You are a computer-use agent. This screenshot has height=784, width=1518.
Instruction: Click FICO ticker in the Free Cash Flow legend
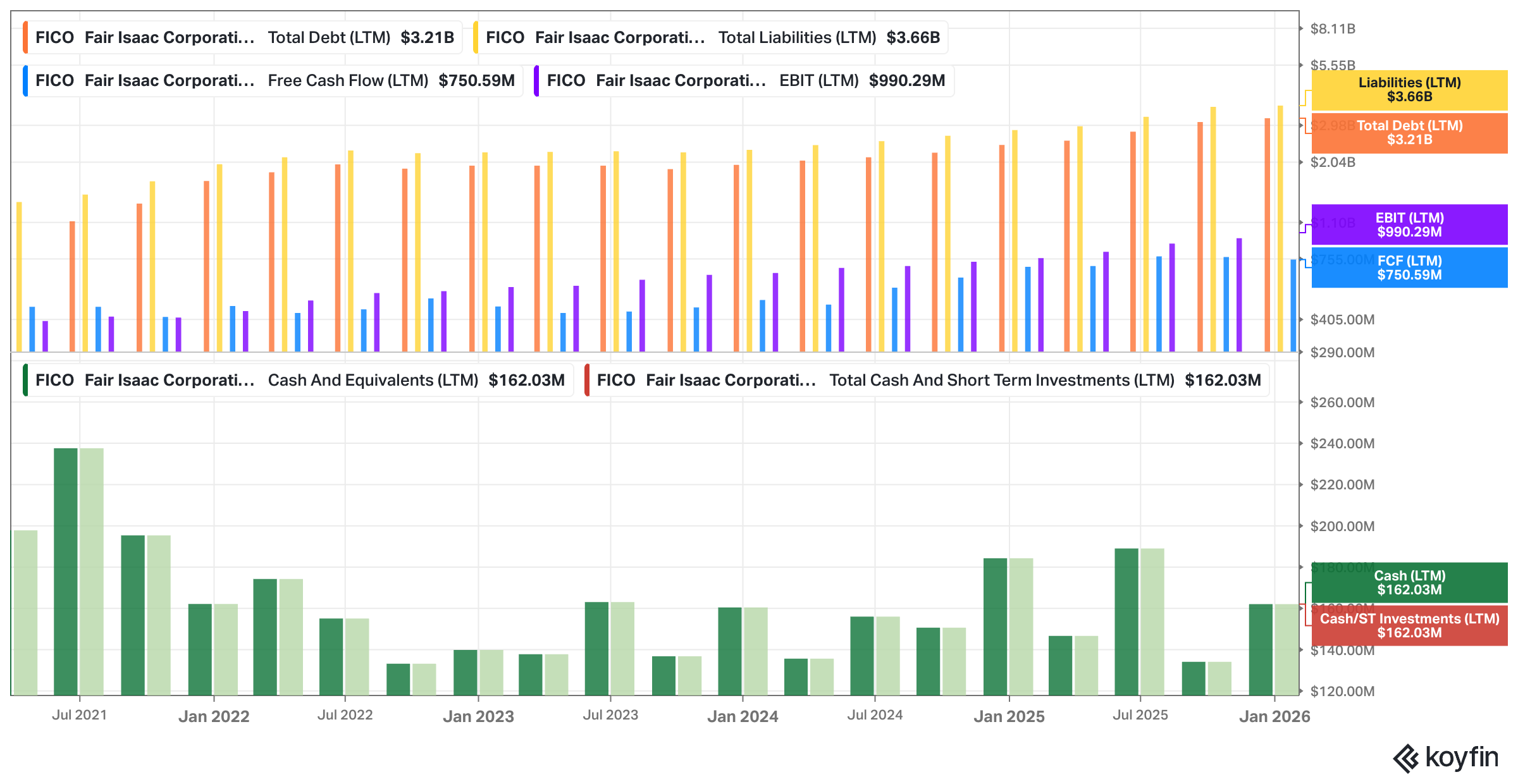[55, 80]
